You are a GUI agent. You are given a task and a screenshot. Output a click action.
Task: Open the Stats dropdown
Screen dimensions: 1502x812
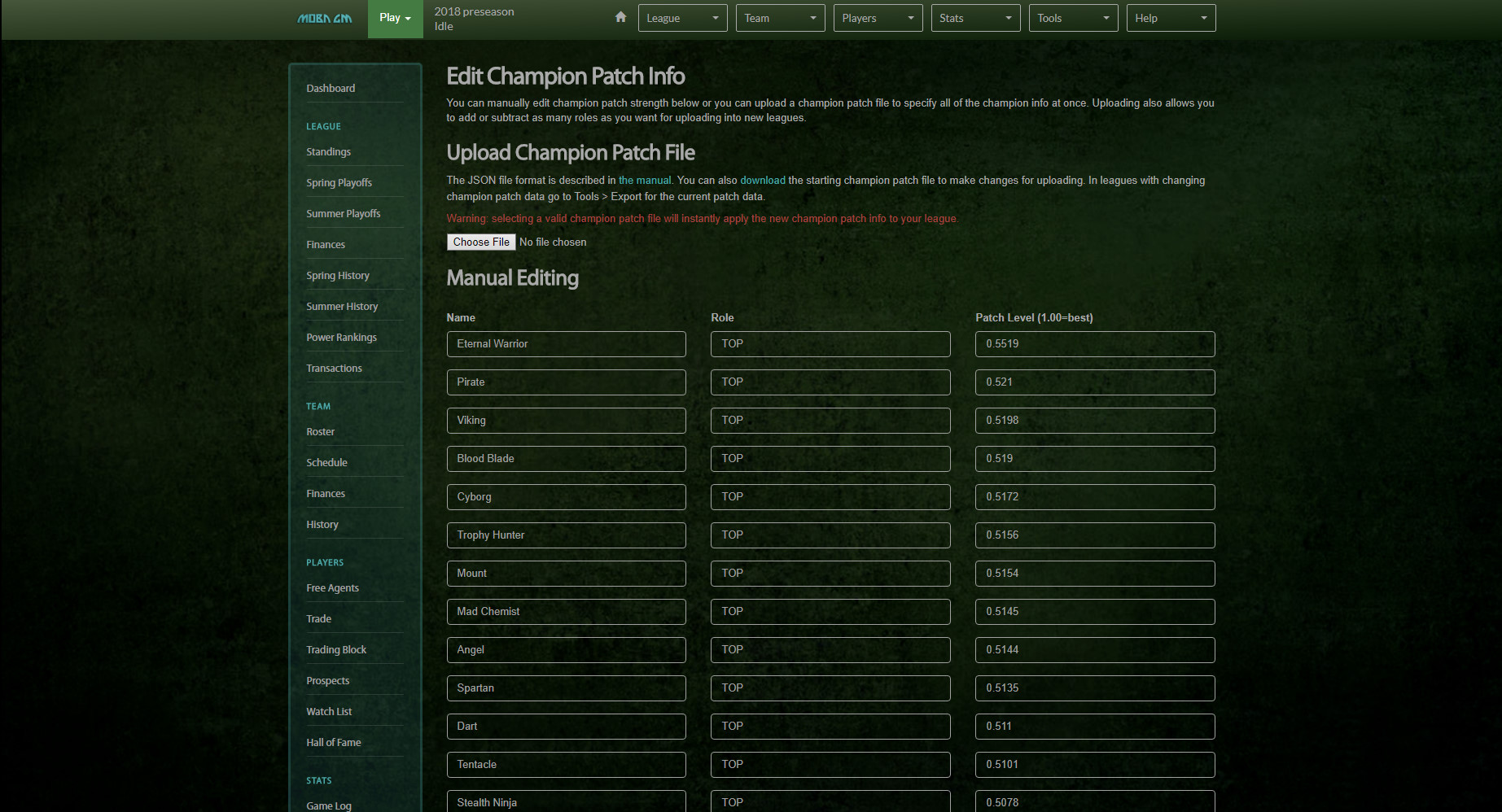point(975,18)
